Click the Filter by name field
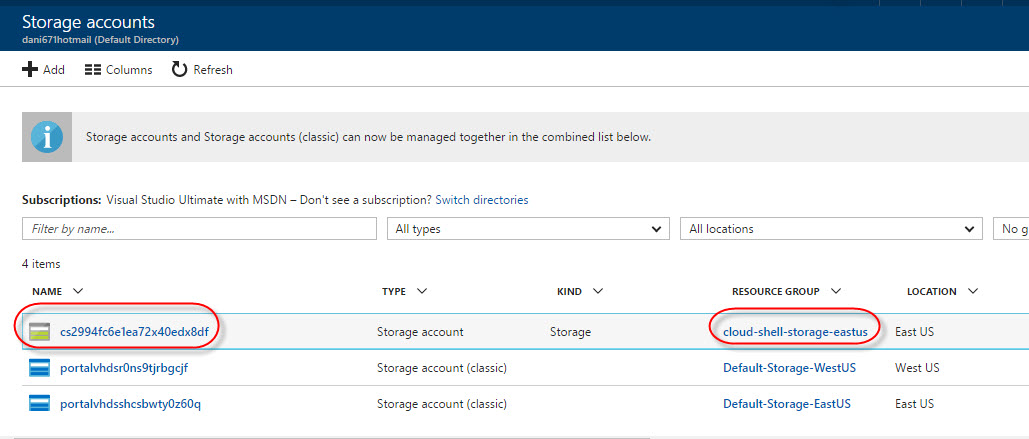The width and height of the screenshot is (1029, 439). click(198, 229)
